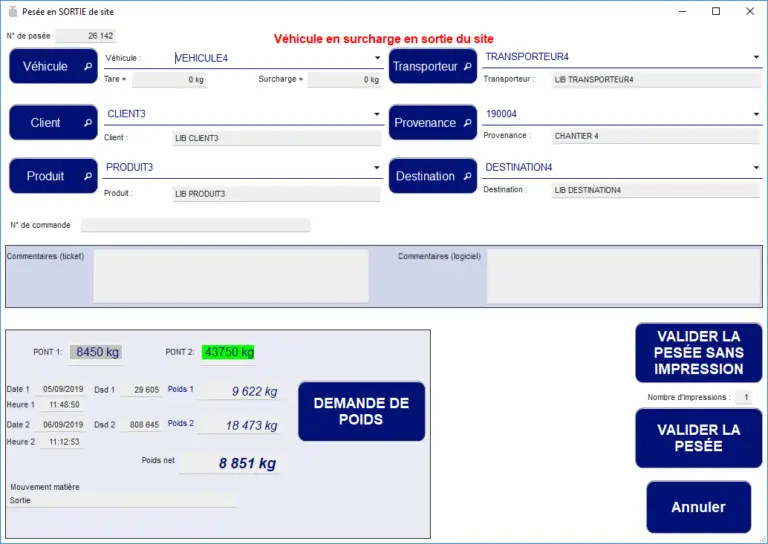Click the LIB CLIENT3 label field
The height and width of the screenshot is (544, 768).
pos(277,138)
